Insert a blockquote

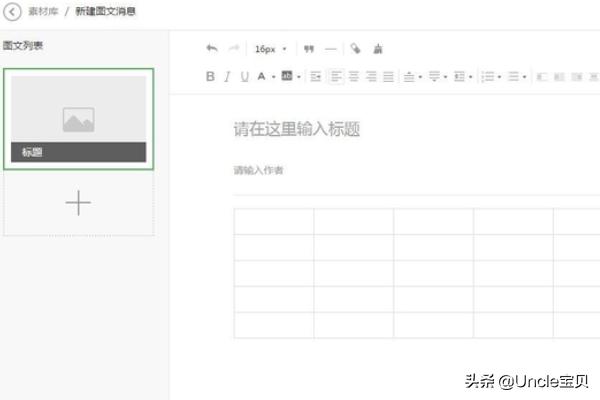[x=309, y=49]
